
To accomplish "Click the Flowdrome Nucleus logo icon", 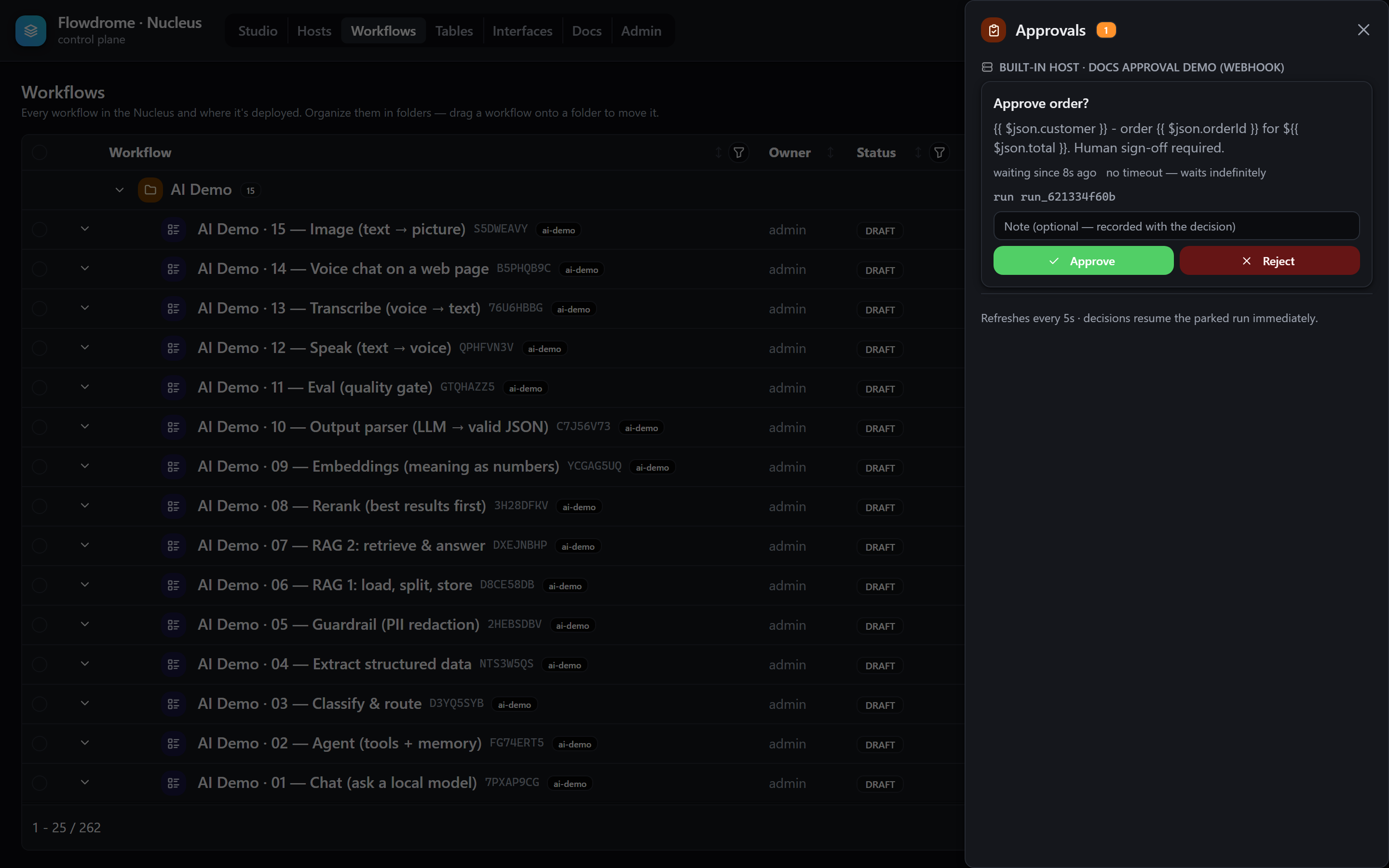I will 31,30.
